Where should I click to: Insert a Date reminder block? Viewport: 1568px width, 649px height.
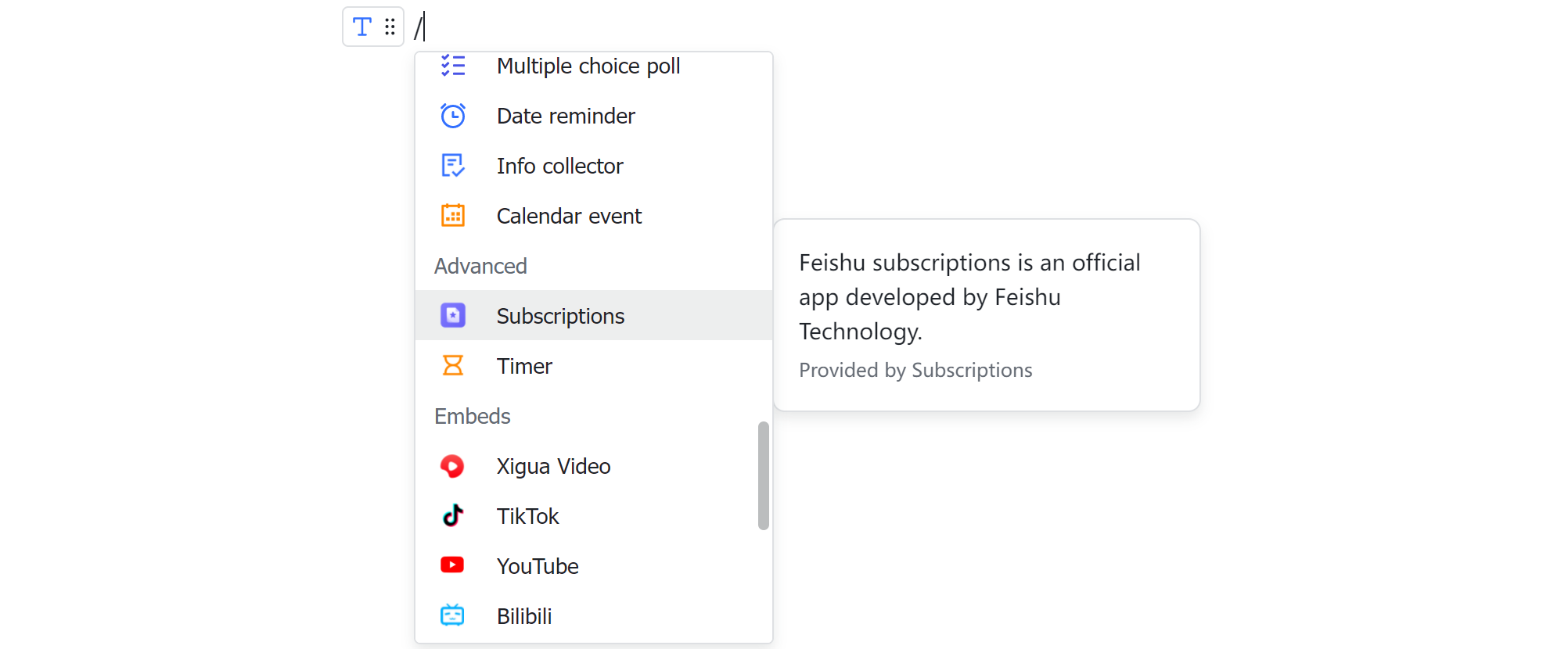(566, 115)
